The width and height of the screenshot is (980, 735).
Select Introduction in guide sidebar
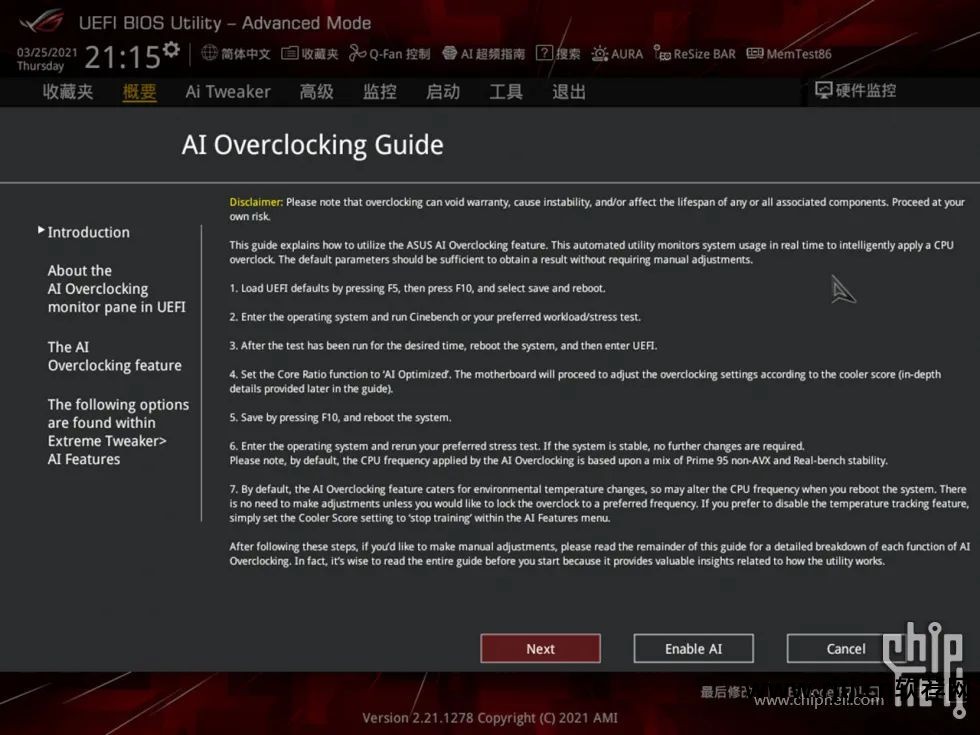pos(89,232)
